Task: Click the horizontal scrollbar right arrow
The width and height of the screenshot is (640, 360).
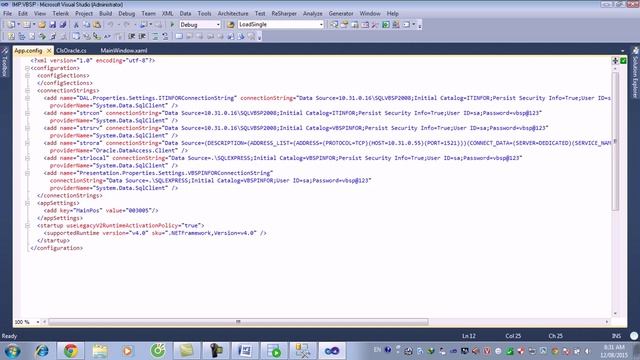Action: click(x=607, y=322)
